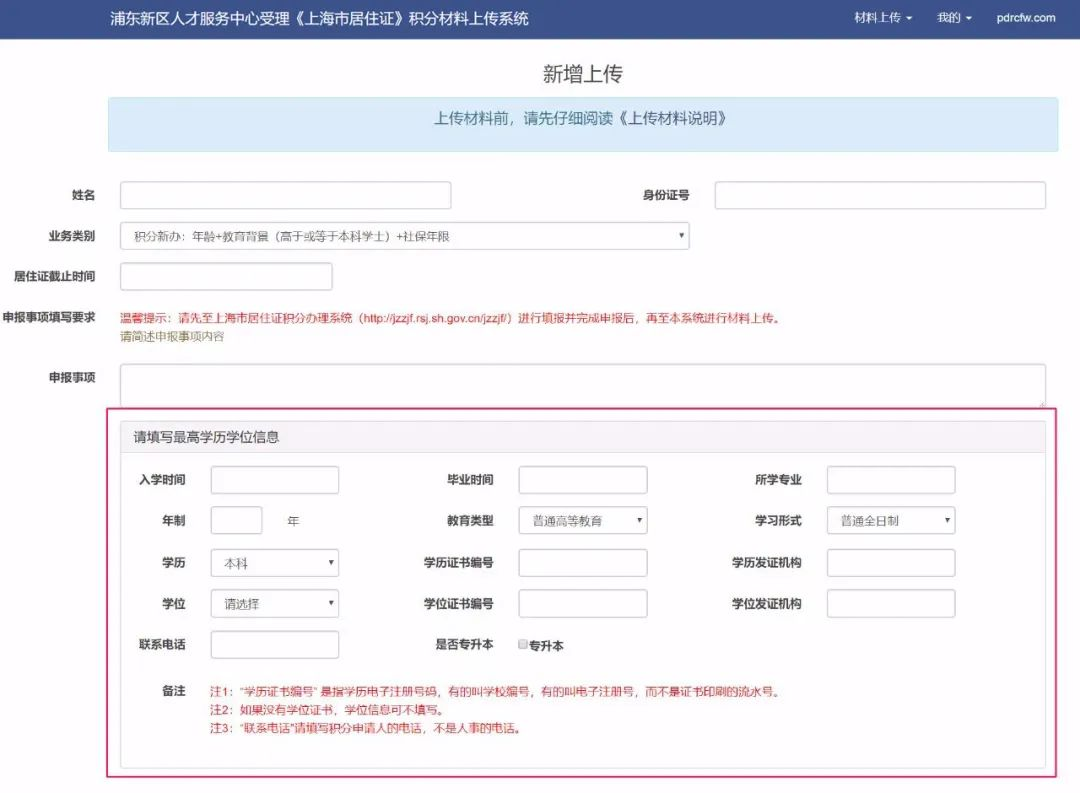
Task: Click the site title 浦东新区人才服务中心 link
Action: (319, 19)
